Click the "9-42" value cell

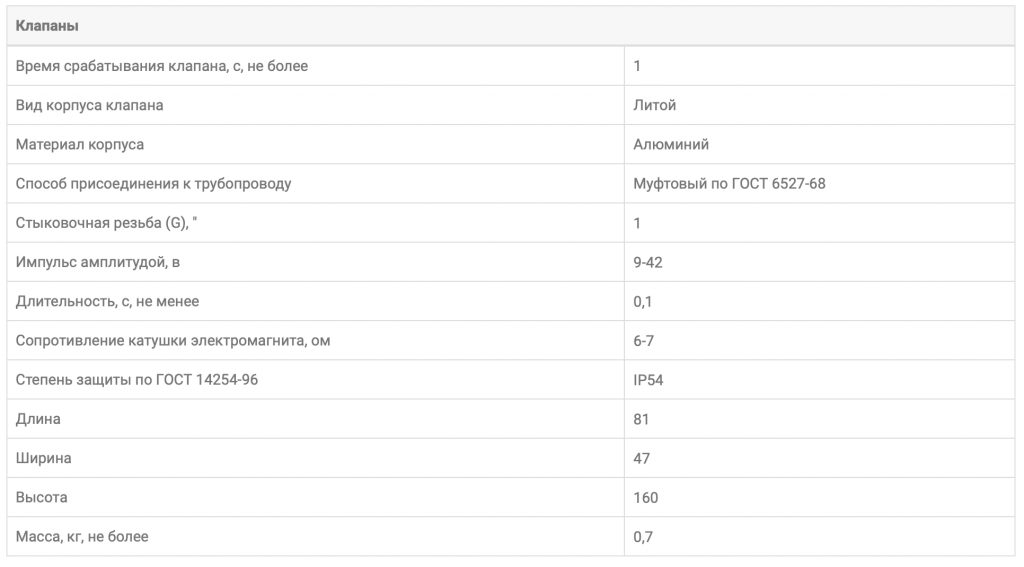tap(648, 262)
